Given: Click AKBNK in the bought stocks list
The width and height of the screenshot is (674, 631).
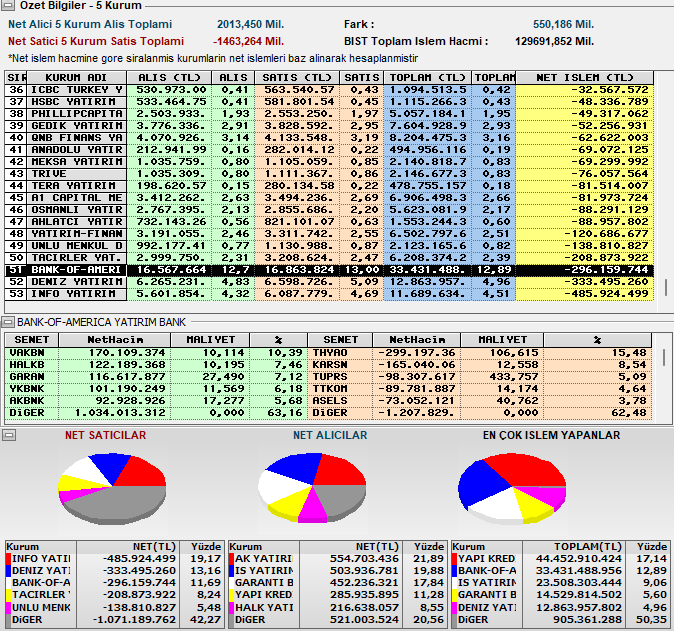Looking at the screenshot, I should click(x=27, y=401).
